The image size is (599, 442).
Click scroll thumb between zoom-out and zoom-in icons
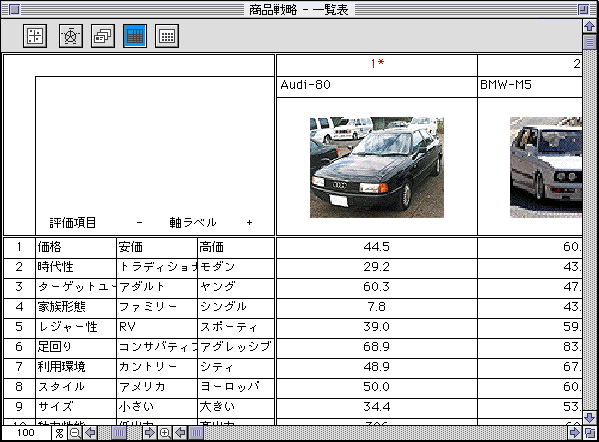click(x=119, y=433)
